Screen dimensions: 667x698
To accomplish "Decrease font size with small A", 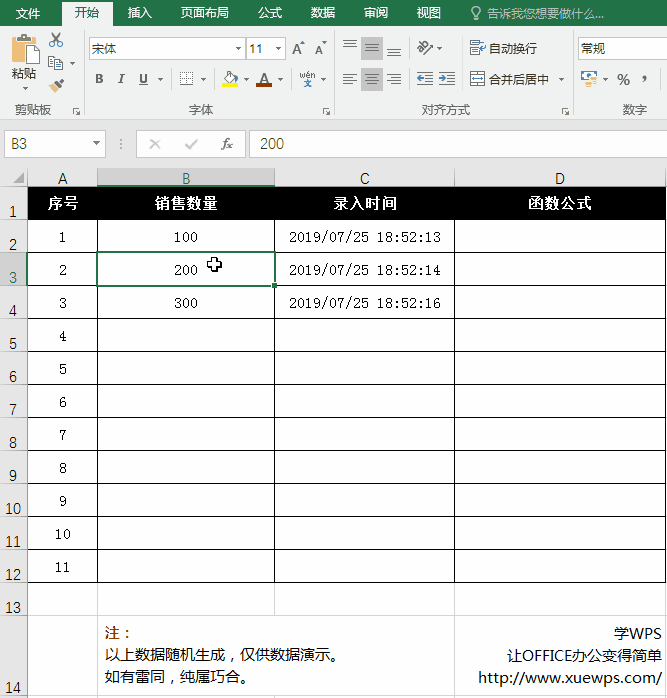I will (320, 49).
